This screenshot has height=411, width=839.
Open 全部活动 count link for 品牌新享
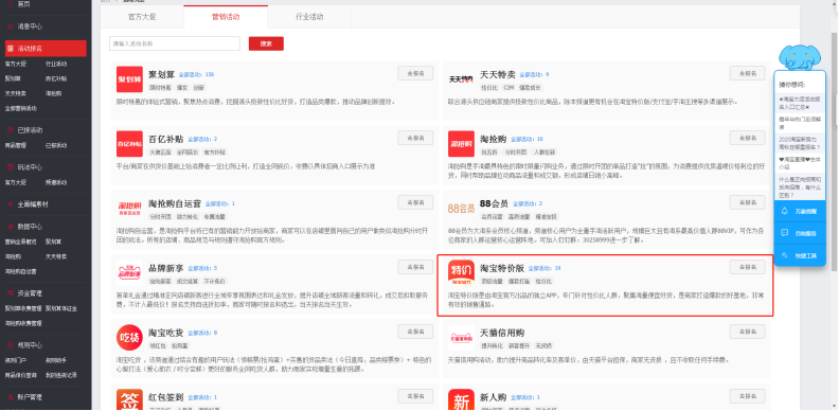(x=203, y=268)
